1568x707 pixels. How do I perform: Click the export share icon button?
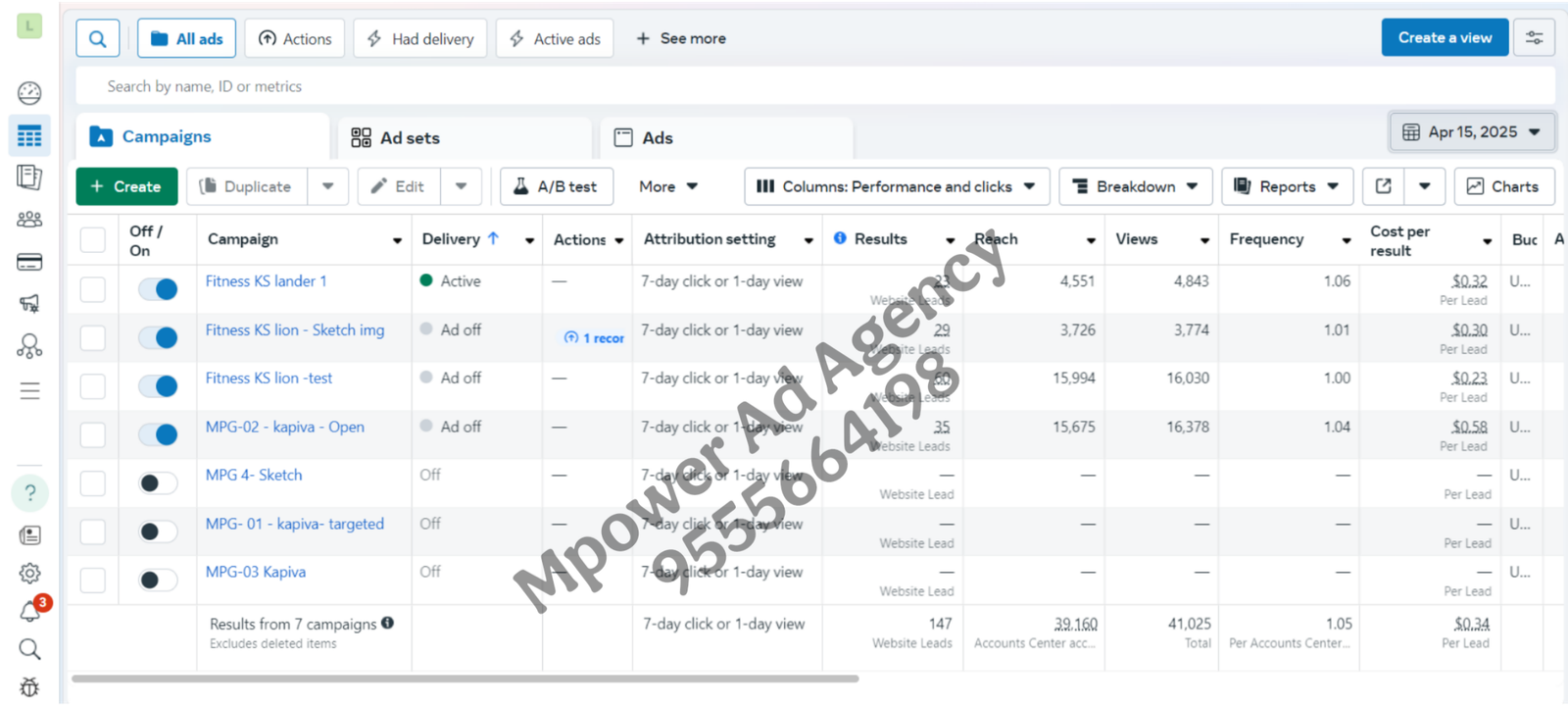1384,186
